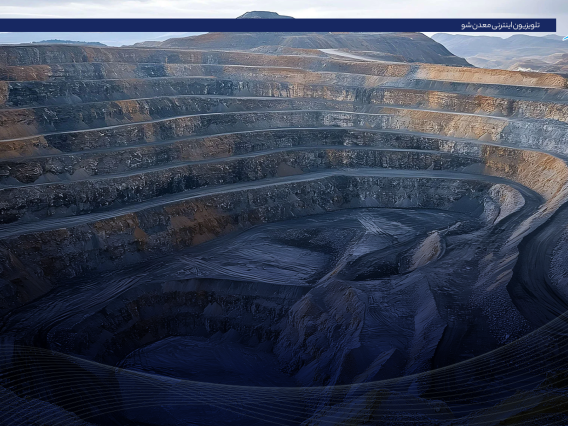Click the blue wavy line overlay at bottom
The width and height of the screenshot is (568, 426).
pyautogui.click(x=284, y=391)
